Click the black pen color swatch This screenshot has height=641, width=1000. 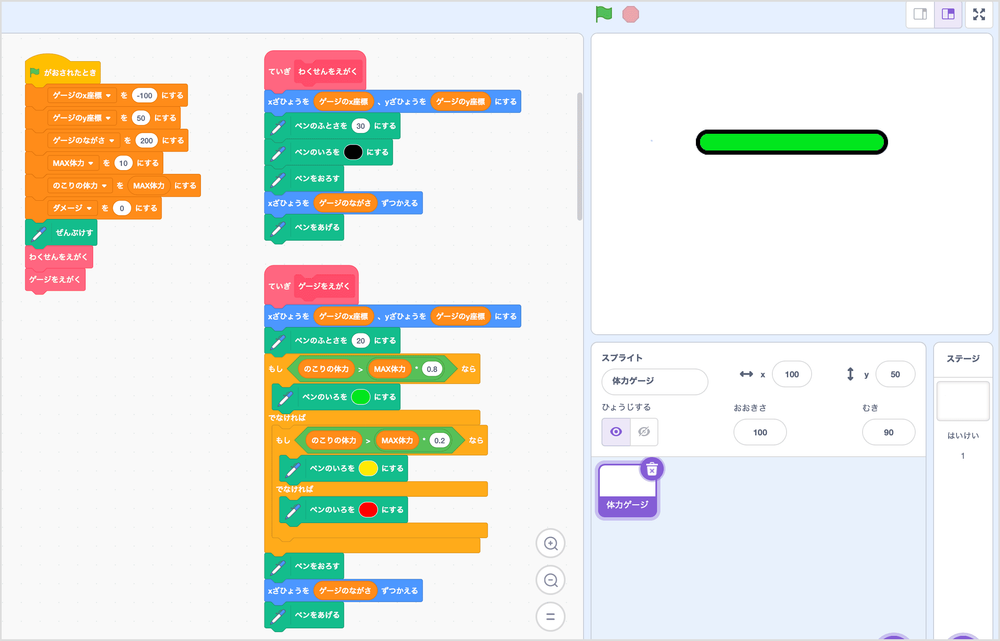353,152
